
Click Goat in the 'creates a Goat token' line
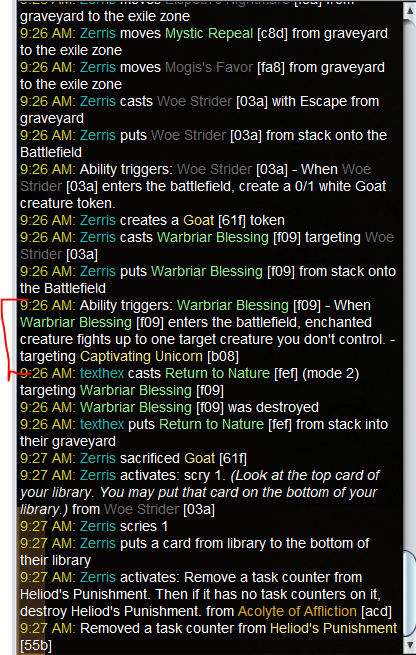(x=199, y=220)
